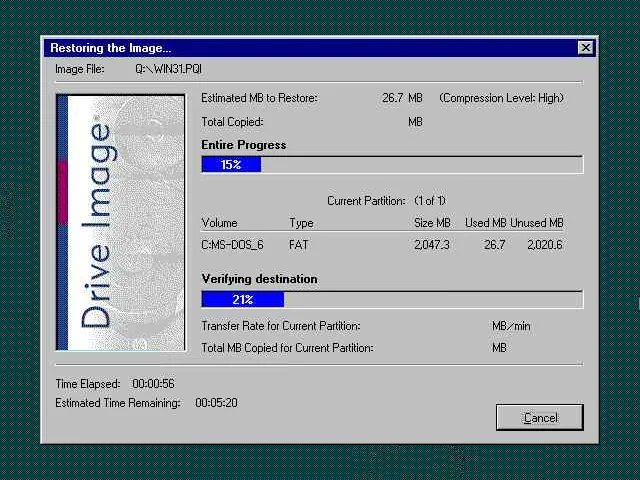Click the "Total Copied:" label

point(232,122)
